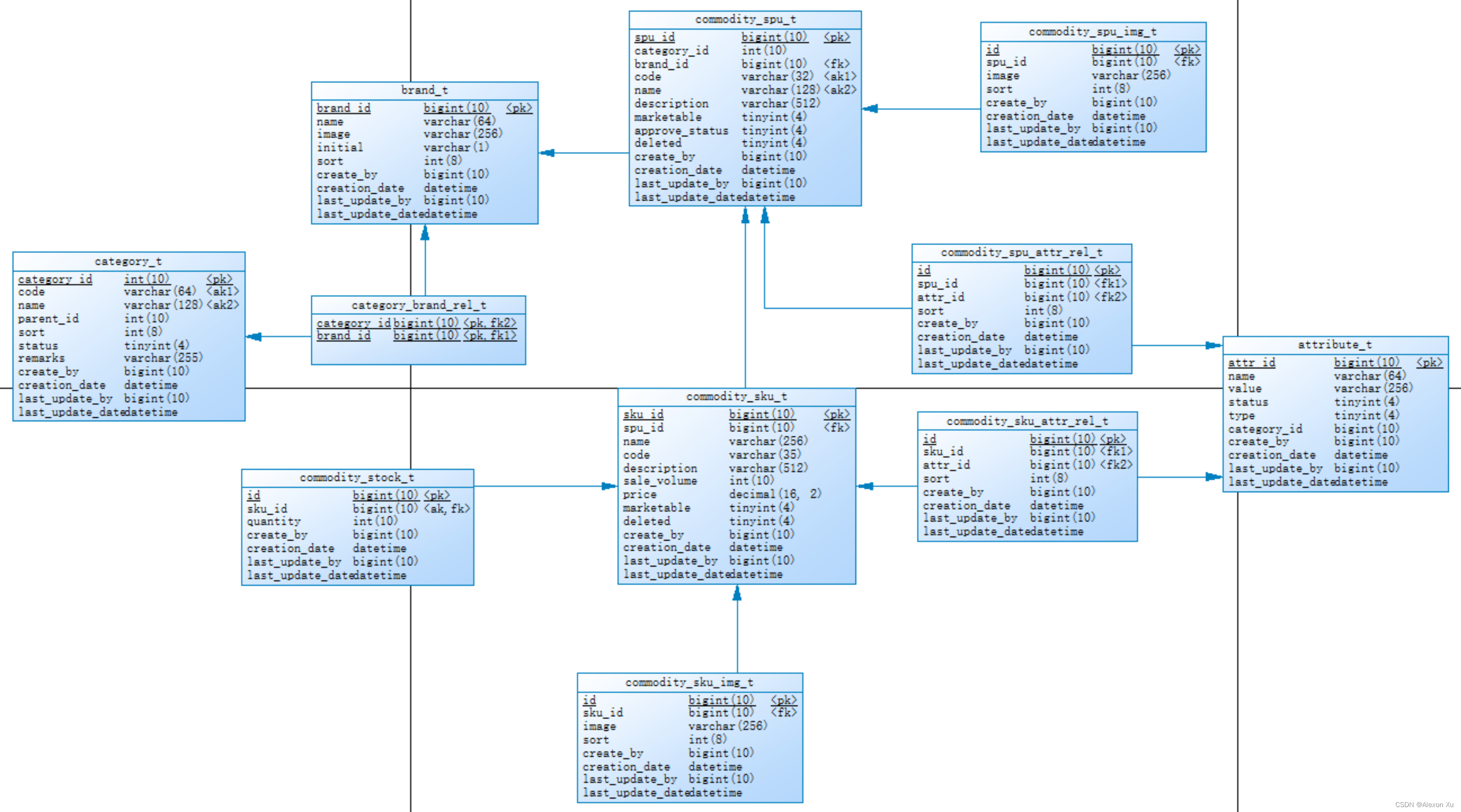Click the commodity_spu_img_t table header

[x=1092, y=32]
